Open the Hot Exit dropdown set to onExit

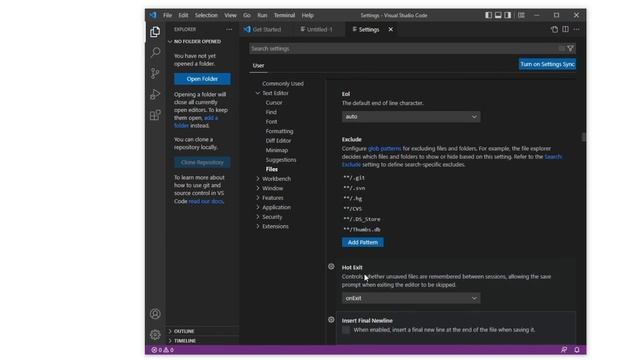coord(411,298)
